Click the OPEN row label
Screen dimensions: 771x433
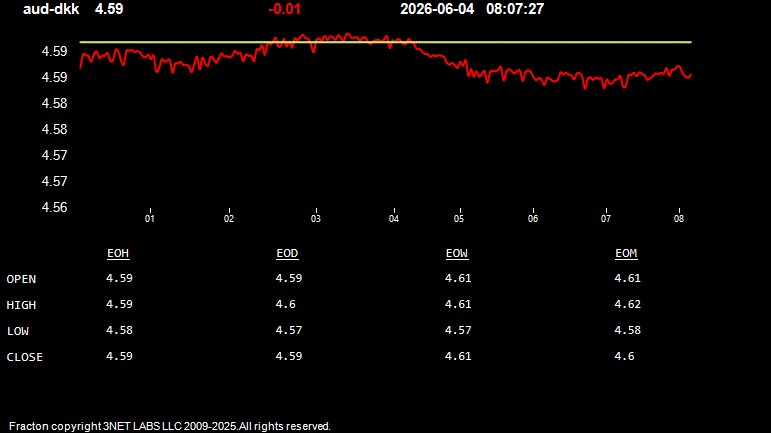tap(21, 279)
